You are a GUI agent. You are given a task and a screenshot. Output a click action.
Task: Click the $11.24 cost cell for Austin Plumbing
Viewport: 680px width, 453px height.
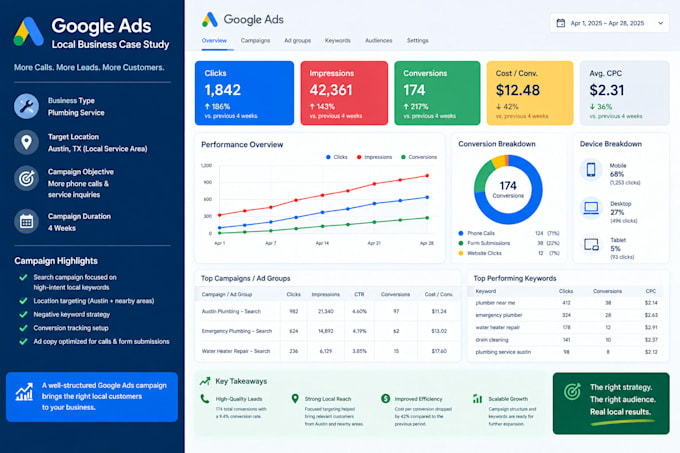439,311
